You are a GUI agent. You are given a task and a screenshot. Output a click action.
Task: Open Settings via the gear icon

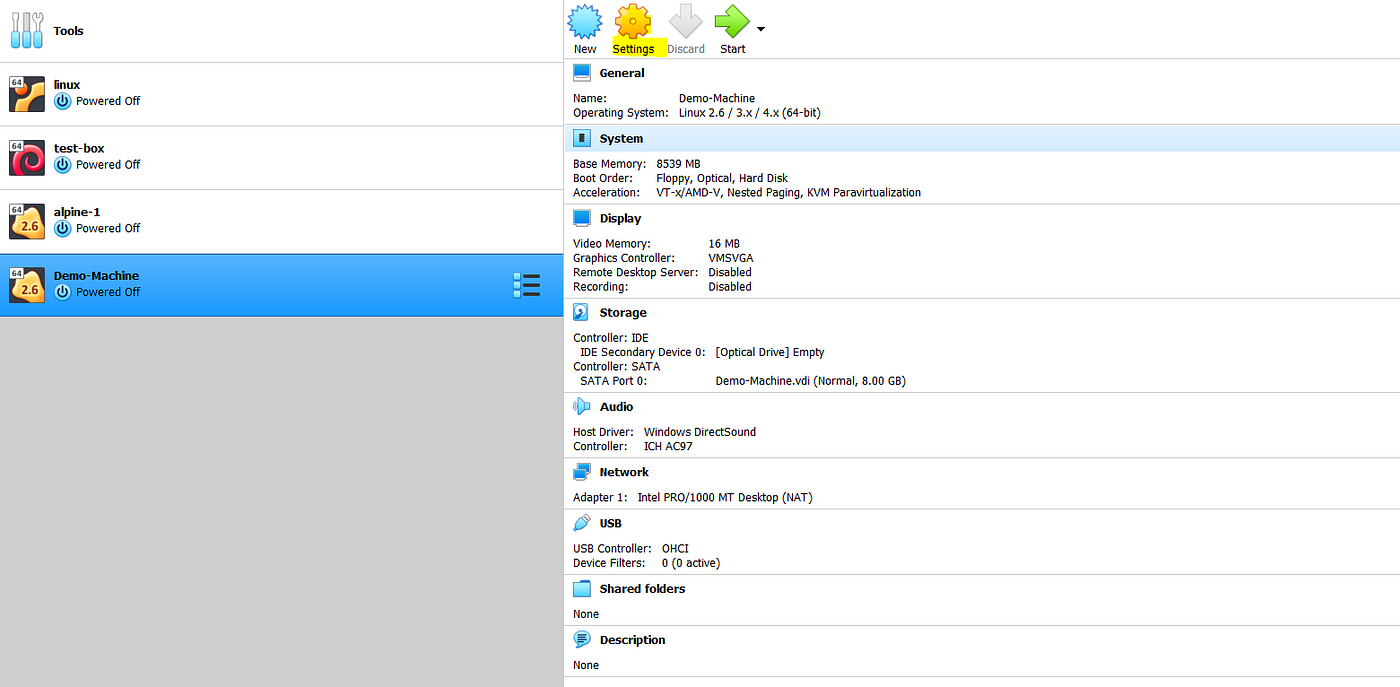tap(633, 22)
